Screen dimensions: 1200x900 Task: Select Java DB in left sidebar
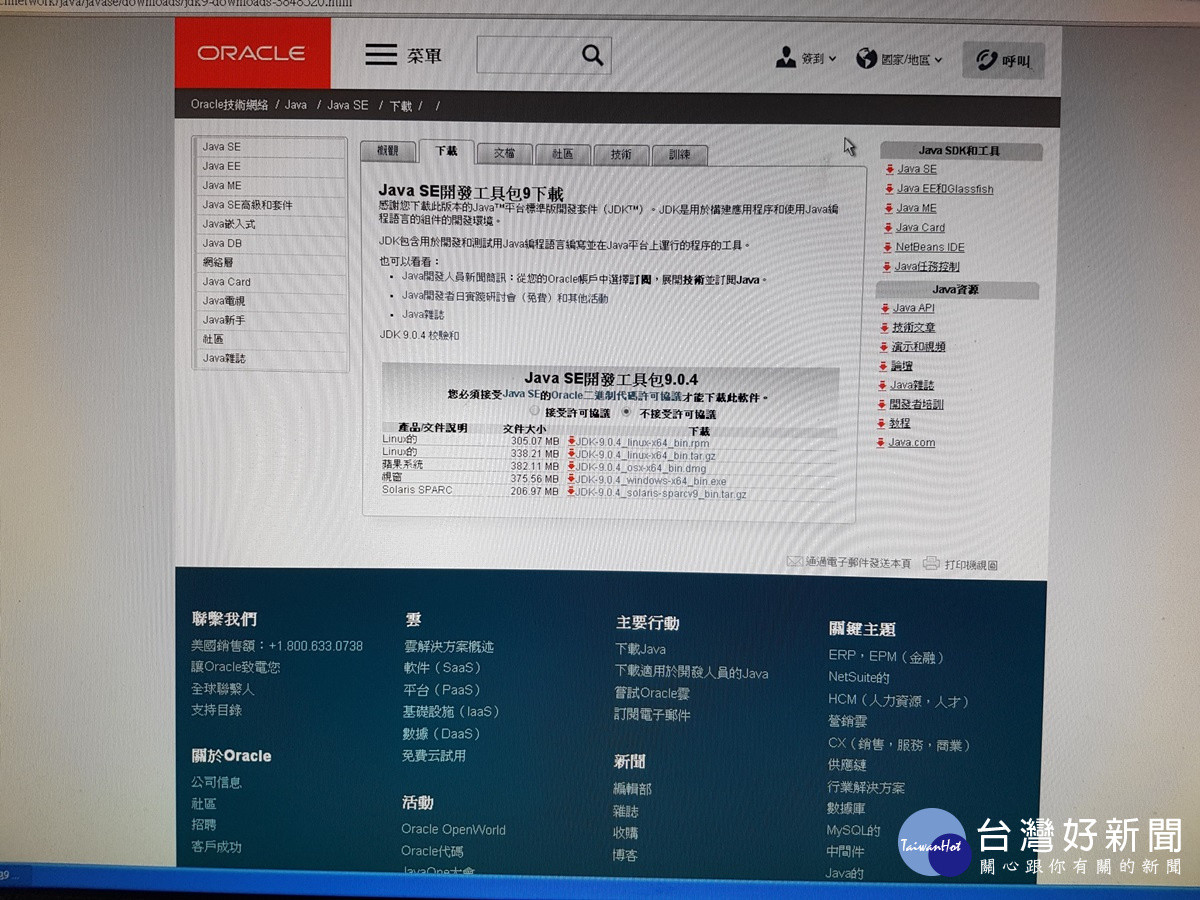(222, 243)
